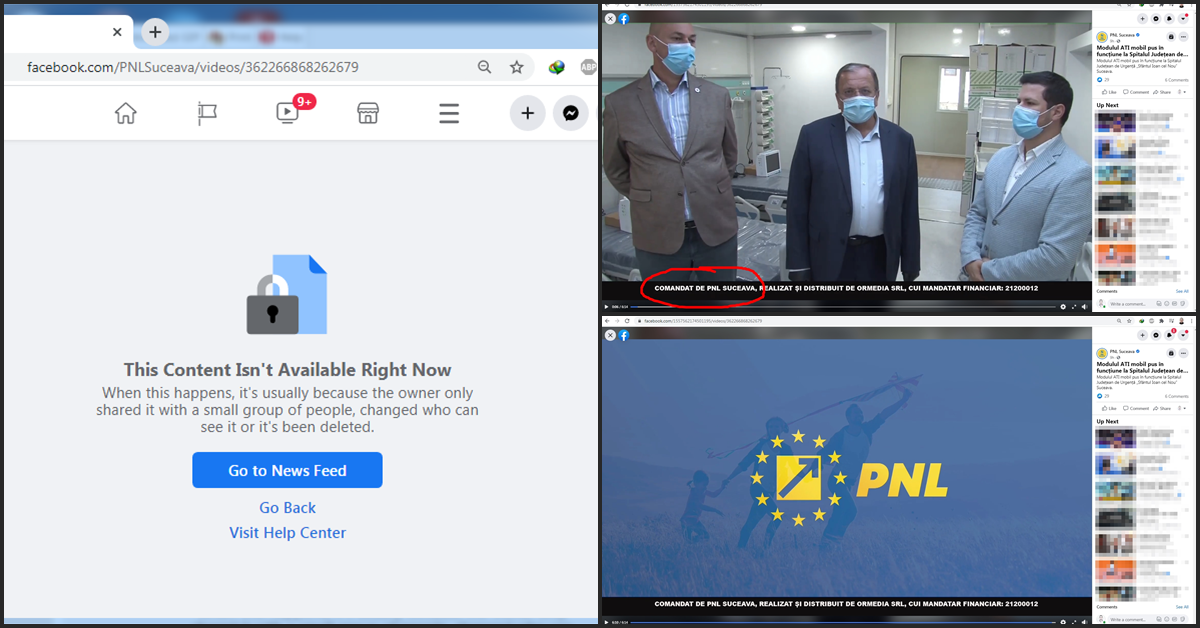Open notifications bell in top-right window
The height and width of the screenshot is (628, 1200).
(1170, 19)
